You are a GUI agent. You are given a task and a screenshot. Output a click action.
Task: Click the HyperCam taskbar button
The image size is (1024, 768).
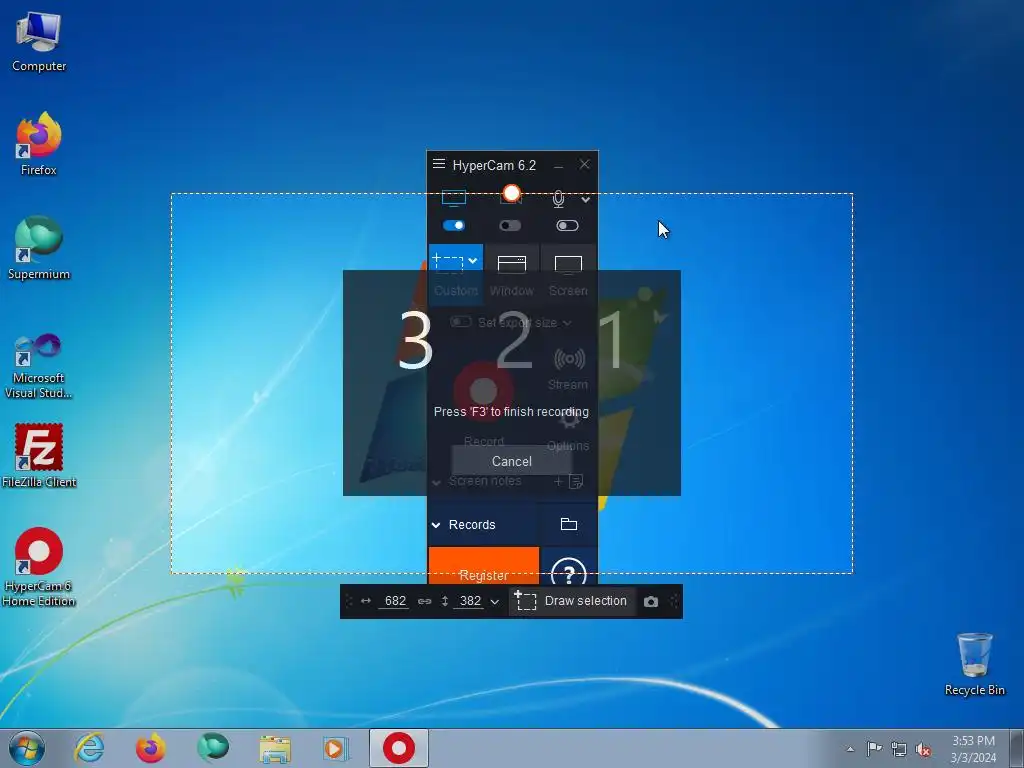pos(398,748)
